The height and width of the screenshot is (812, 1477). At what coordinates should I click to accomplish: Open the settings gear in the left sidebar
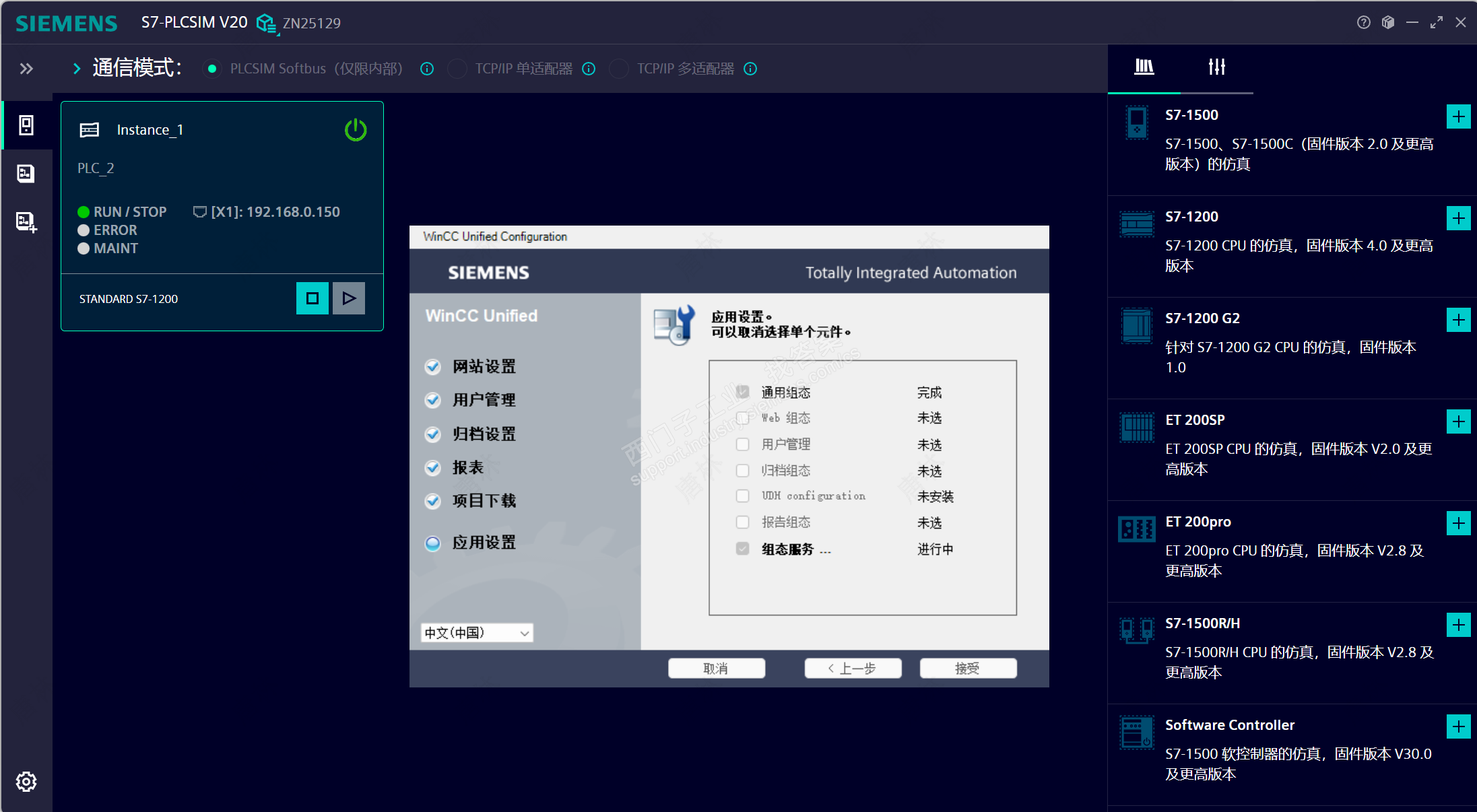(26, 781)
